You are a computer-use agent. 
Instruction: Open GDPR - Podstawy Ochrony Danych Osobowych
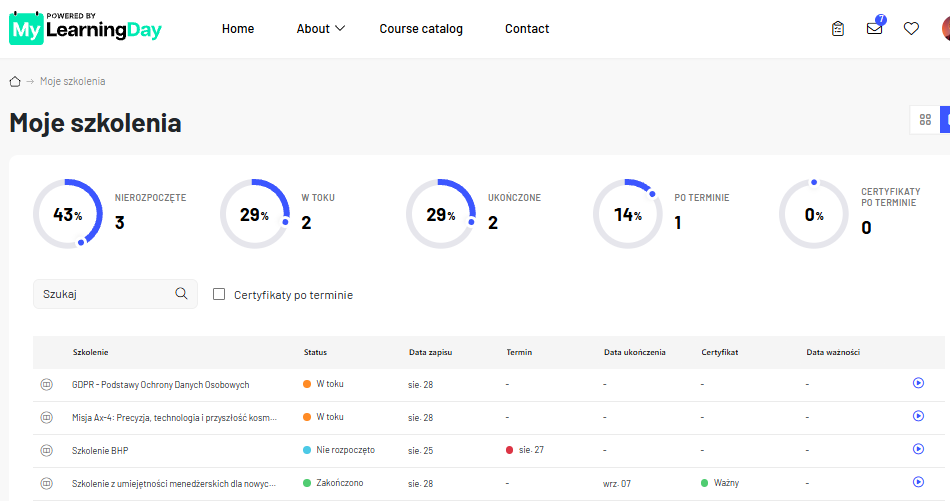[x=161, y=385]
